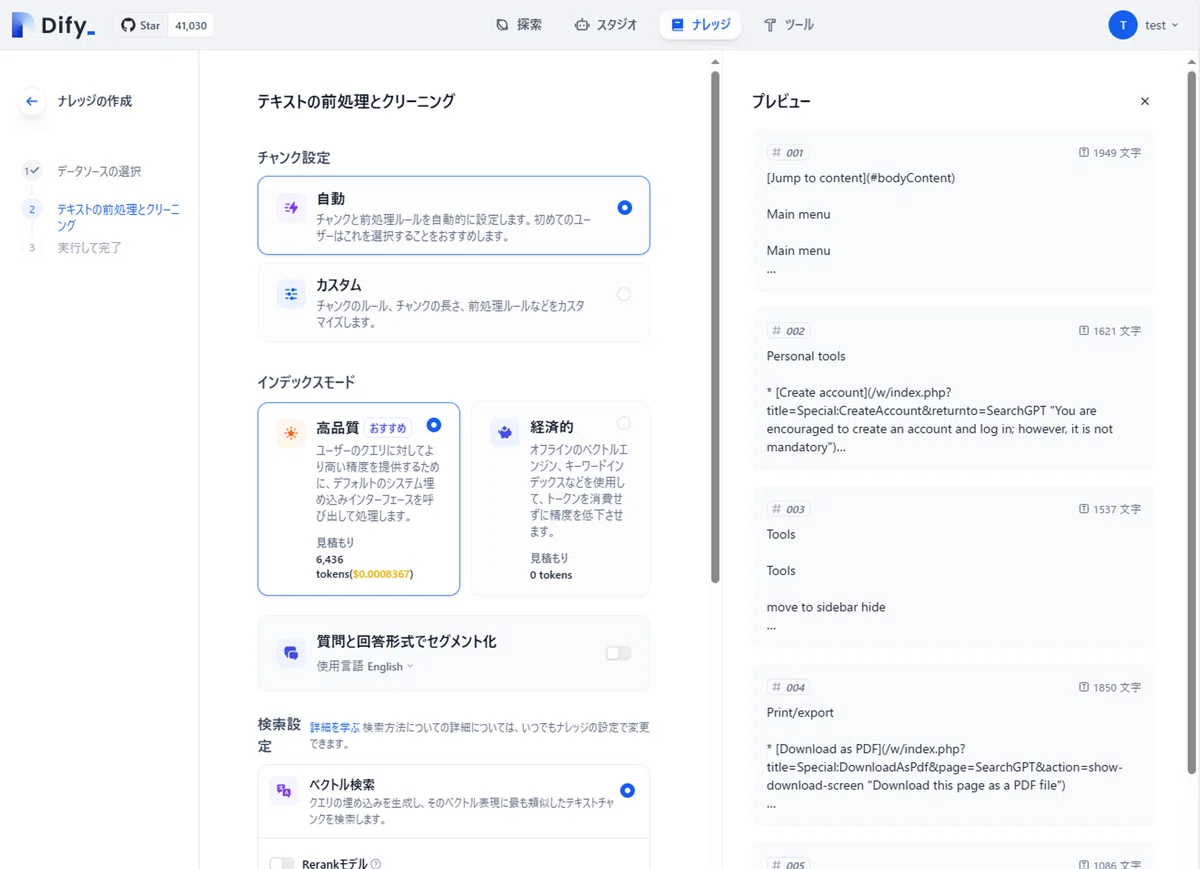Screen dimensions: 1200x869
Task: Select the ベクトル検索 radio button
Action: pos(627,790)
